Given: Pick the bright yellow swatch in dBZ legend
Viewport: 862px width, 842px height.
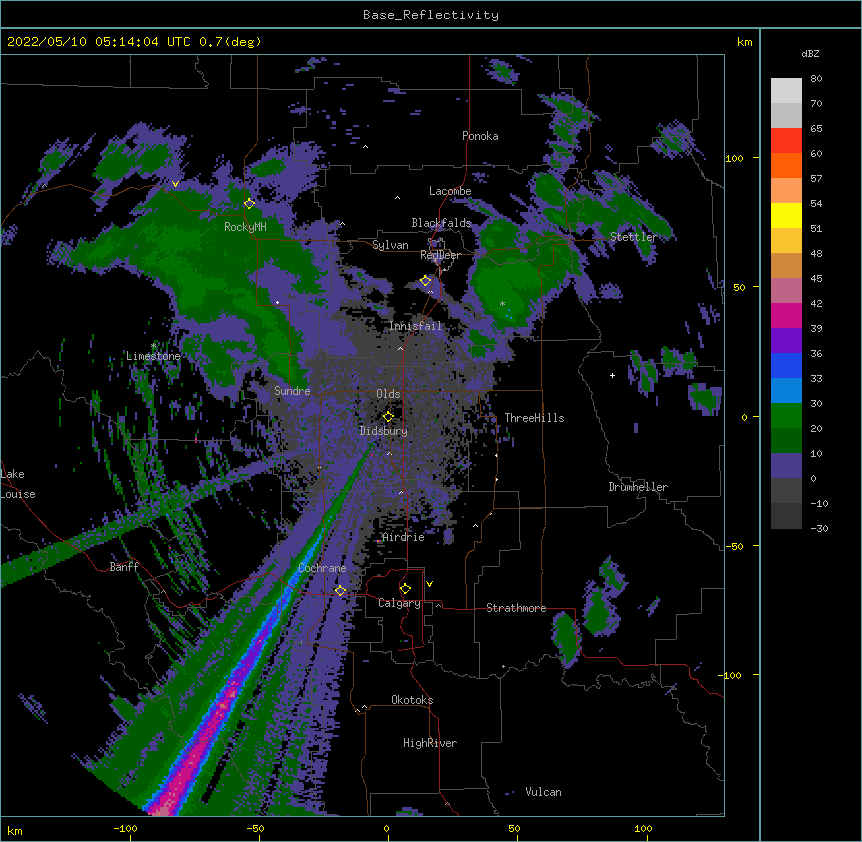Looking at the screenshot, I should (786, 215).
